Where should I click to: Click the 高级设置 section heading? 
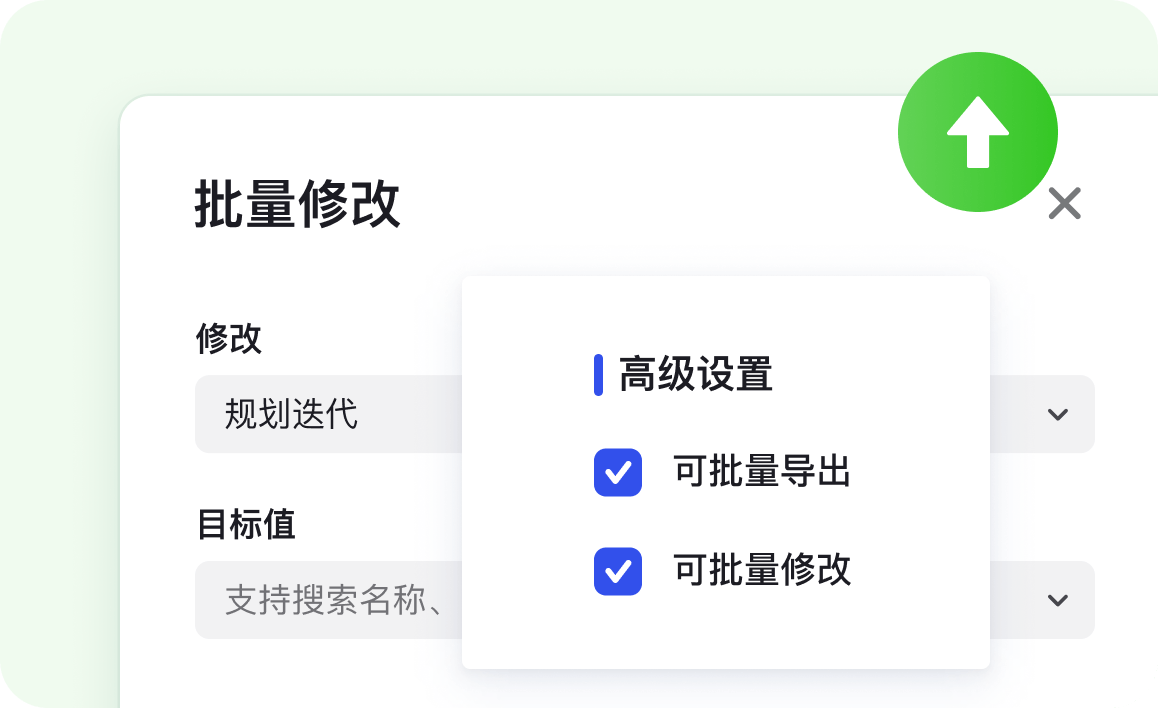click(x=696, y=375)
